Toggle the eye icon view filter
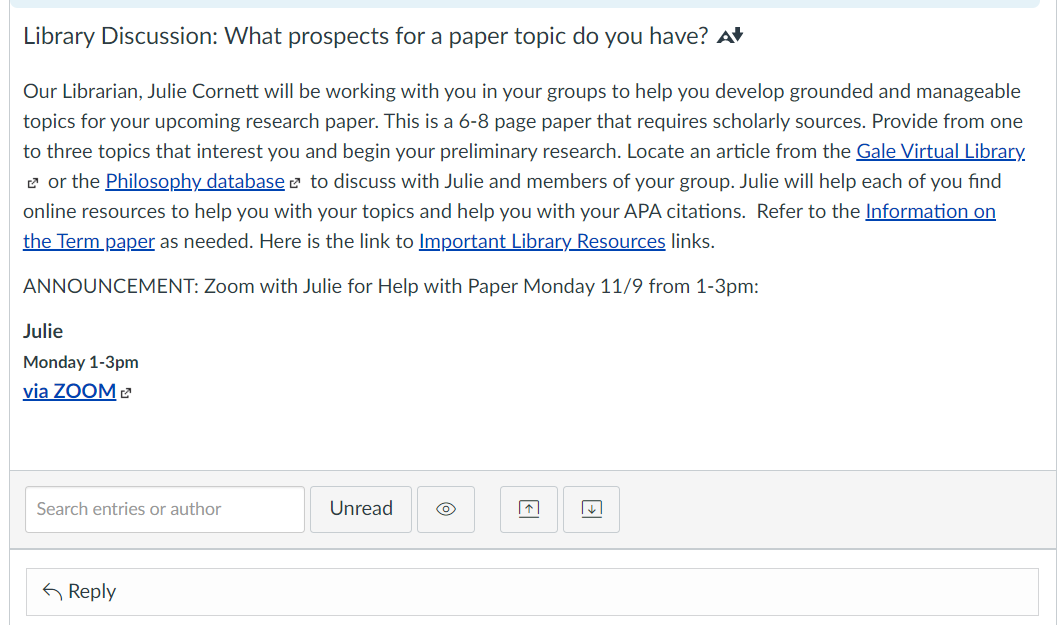The image size is (1061, 627). 446,509
